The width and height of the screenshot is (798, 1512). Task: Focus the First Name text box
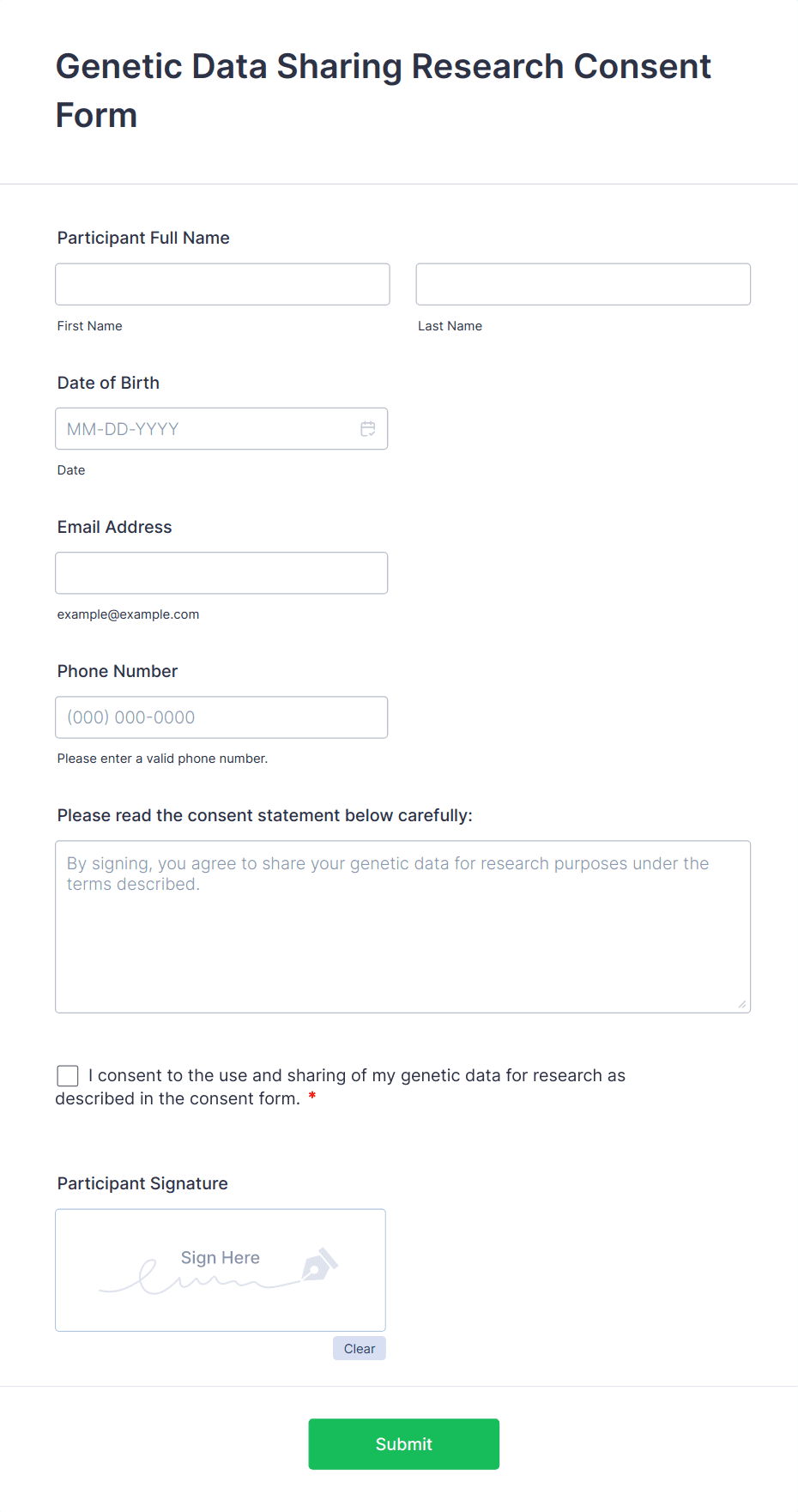click(x=222, y=284)
